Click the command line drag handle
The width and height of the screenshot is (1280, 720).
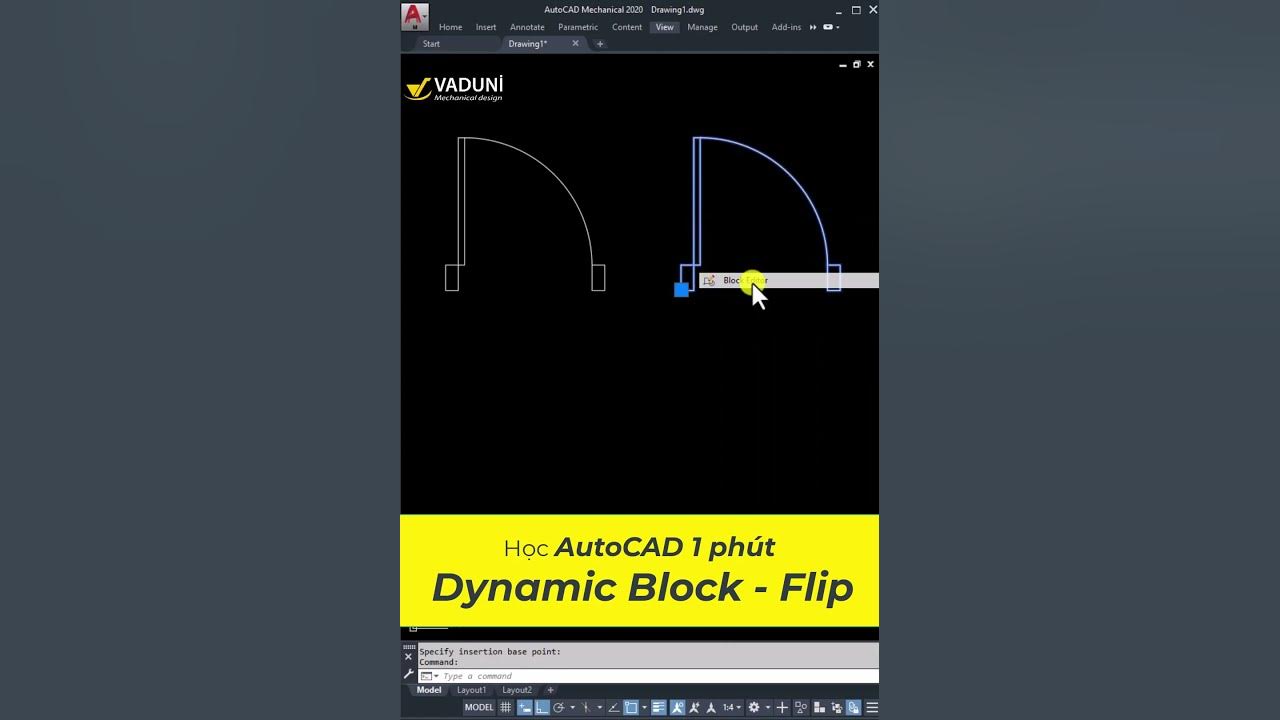(408, 647)
